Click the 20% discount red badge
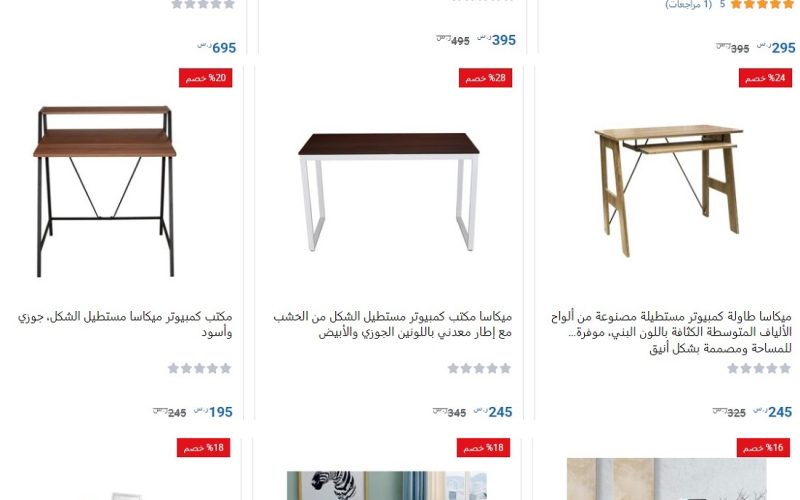 (x=206, y=78)
